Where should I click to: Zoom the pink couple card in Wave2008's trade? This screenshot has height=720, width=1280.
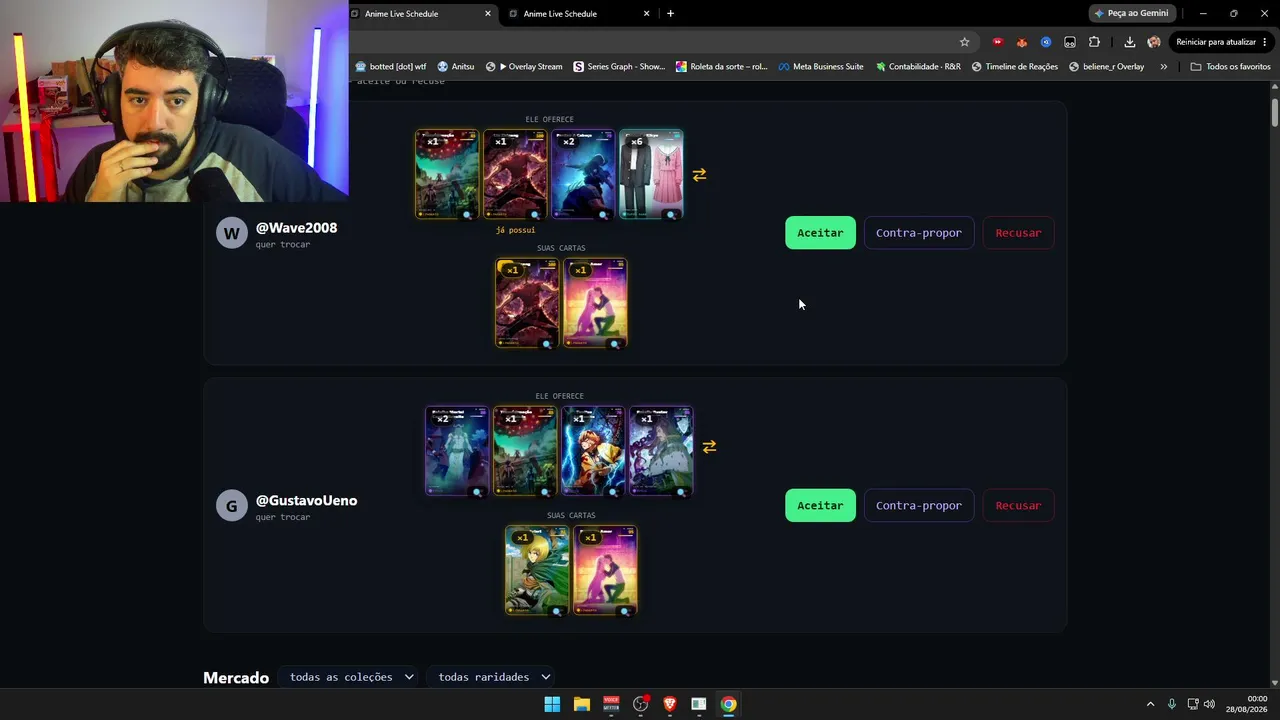coord(615,343)
